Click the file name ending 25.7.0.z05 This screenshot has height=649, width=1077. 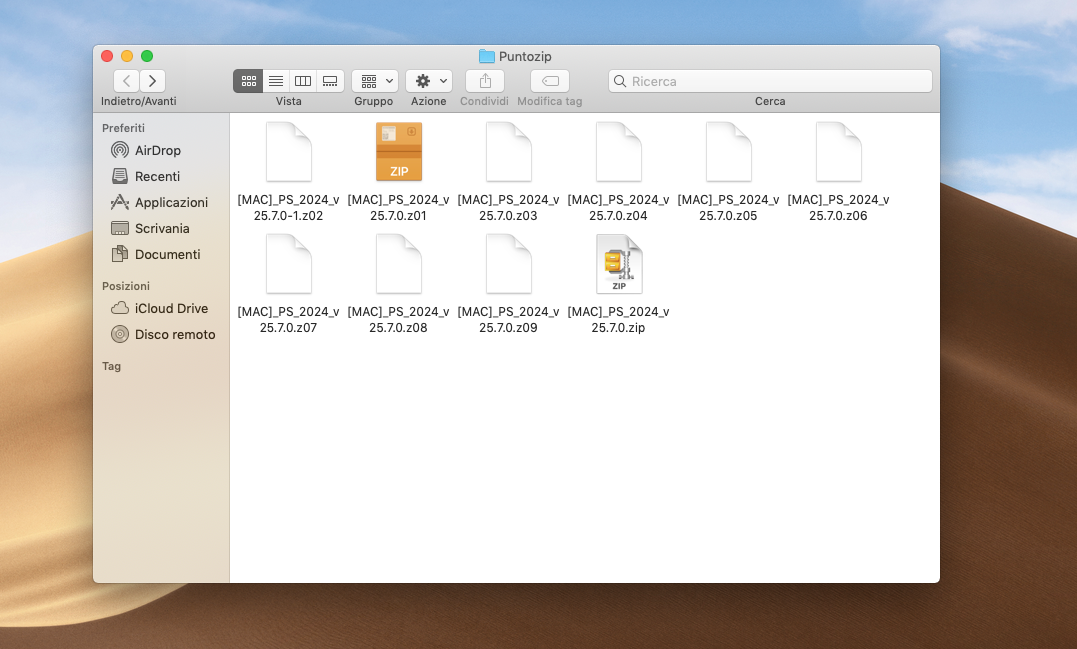tap(728, 207)
